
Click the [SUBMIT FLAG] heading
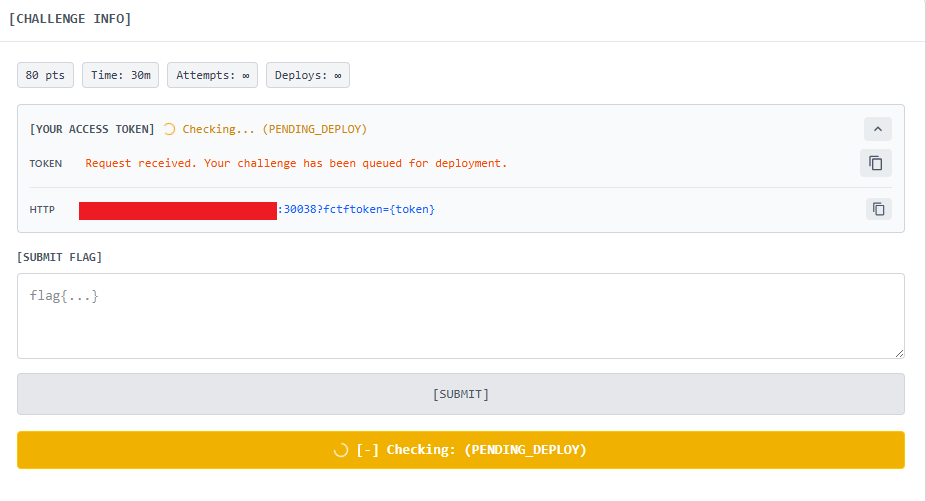click(60, 258)
